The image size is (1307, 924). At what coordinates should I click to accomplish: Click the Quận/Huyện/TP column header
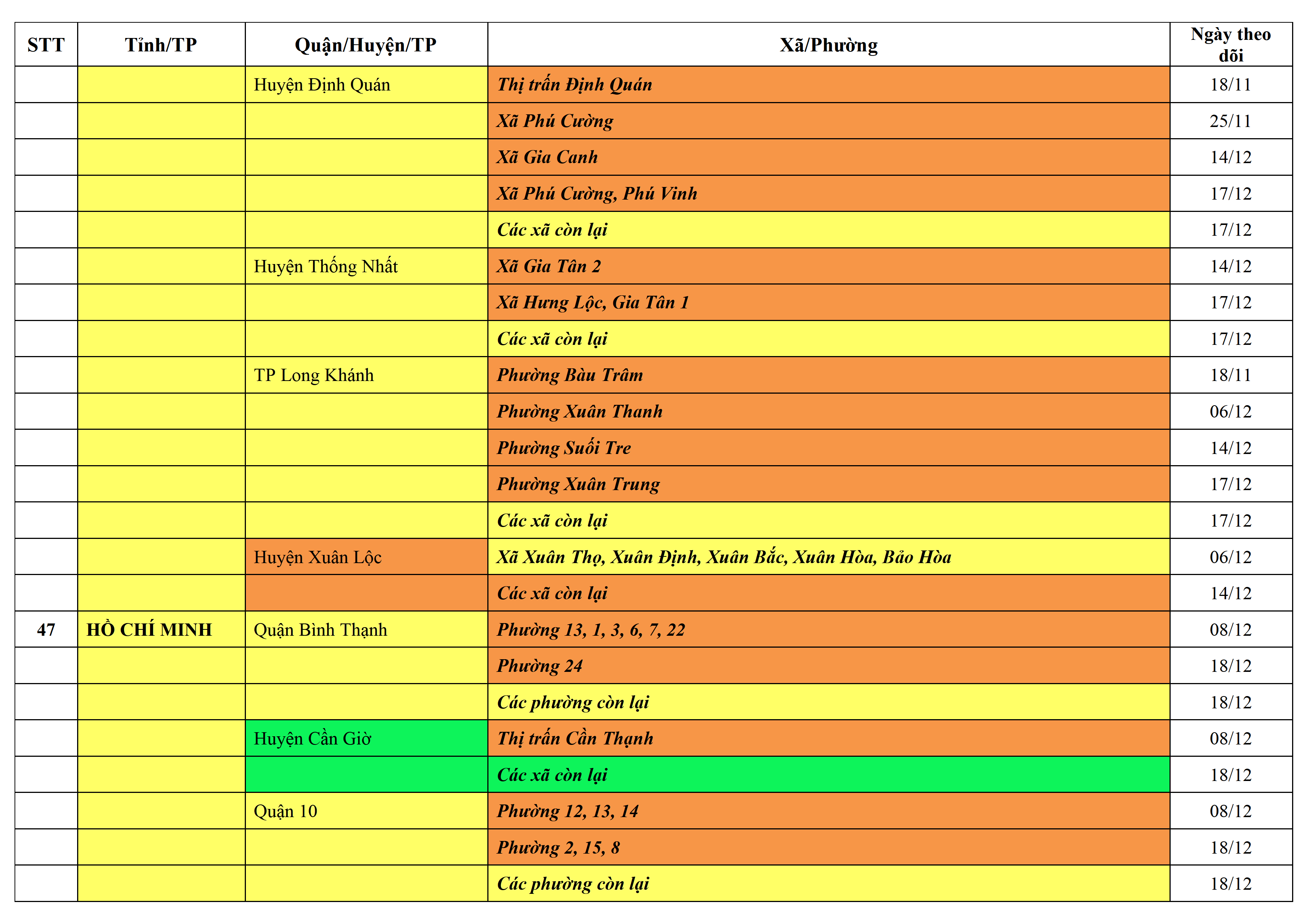(x=365, y=44)
